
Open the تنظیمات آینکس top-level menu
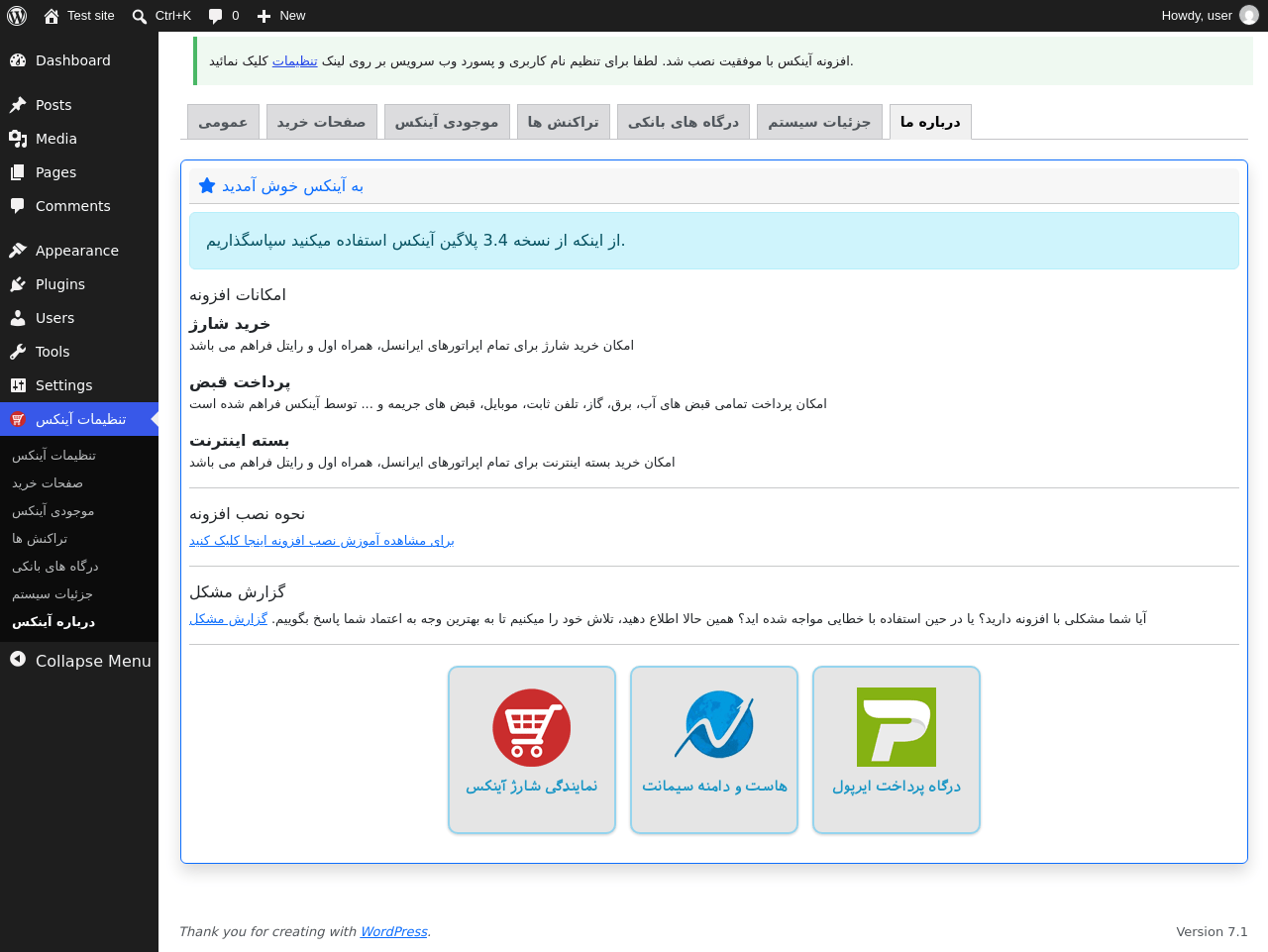pyautogui.click(x=79, y=419)
